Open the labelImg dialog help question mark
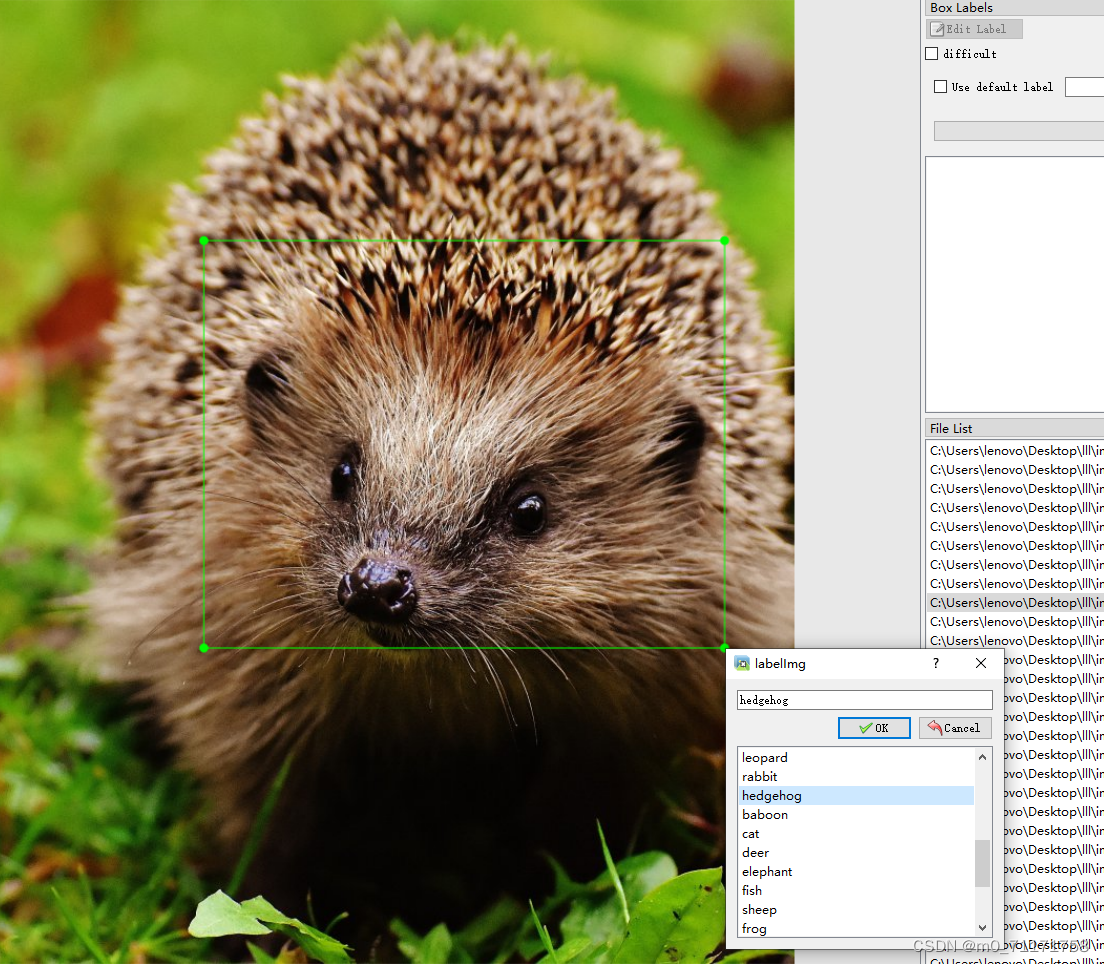The height and width of the screenshot is (964, 1104). click(x=936, y=663)
